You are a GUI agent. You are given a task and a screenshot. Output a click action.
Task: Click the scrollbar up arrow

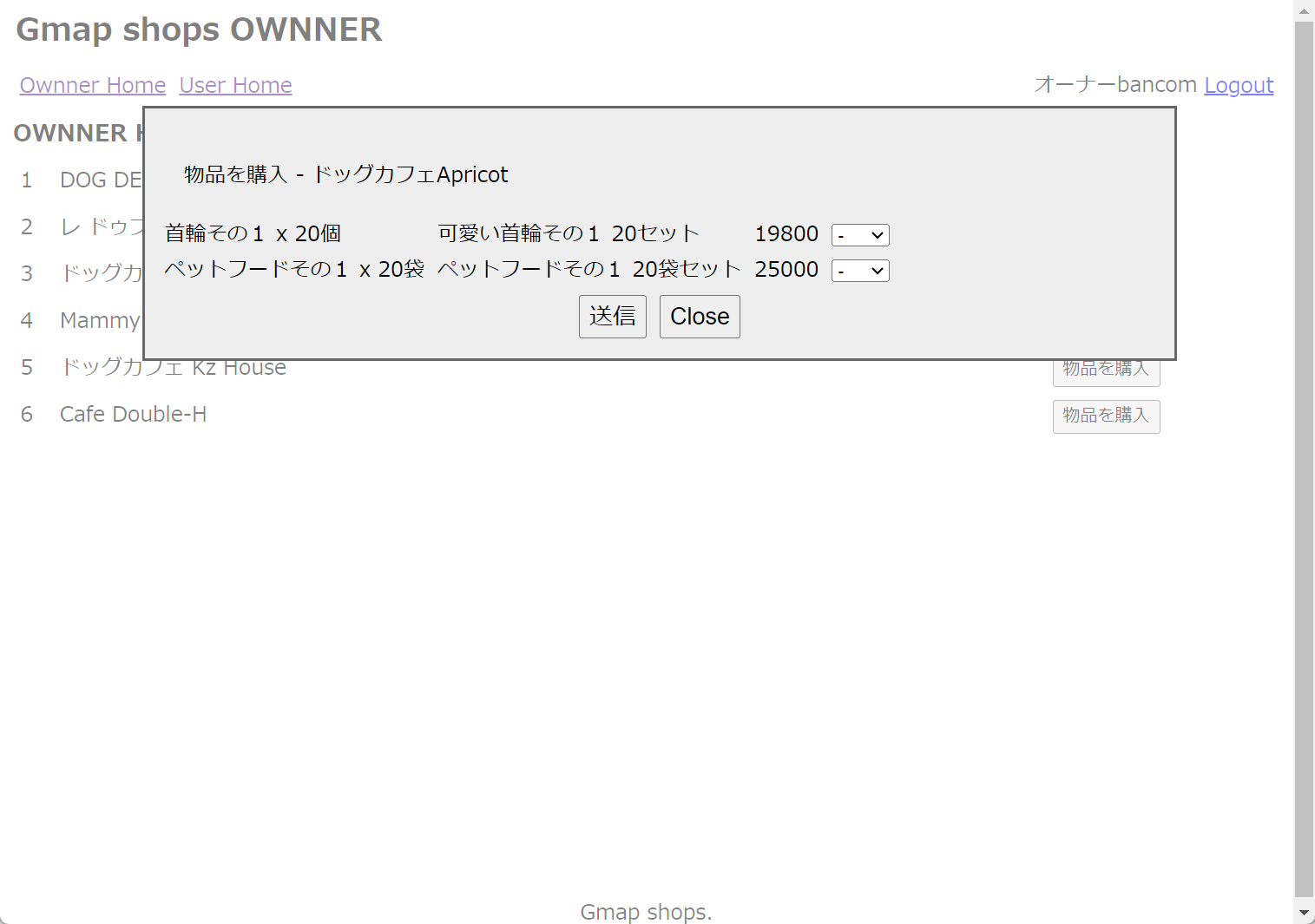point(1304,10)
